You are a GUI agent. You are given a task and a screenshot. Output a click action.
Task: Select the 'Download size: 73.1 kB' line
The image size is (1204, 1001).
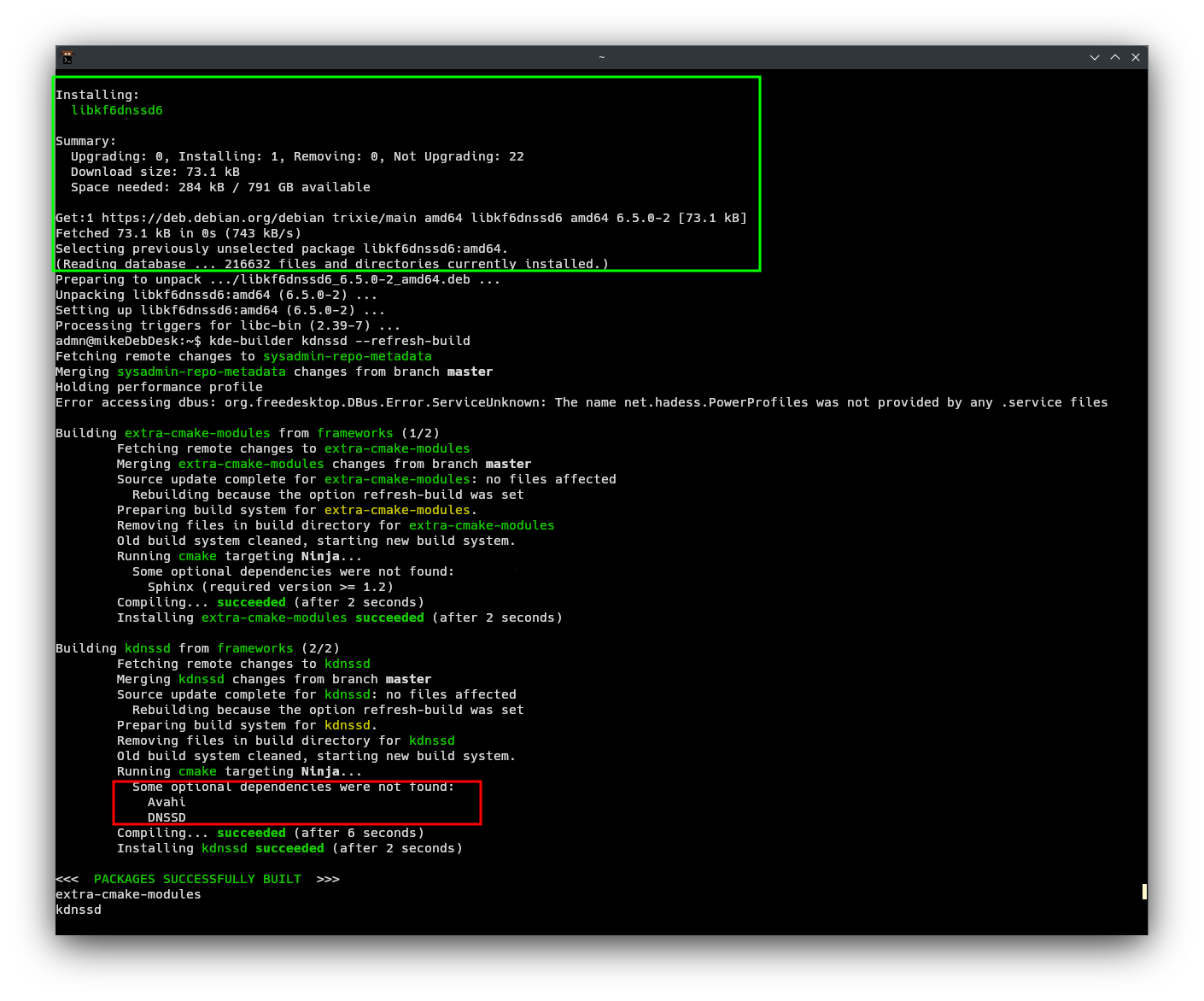pyautogui.click(x=155, y=172)
